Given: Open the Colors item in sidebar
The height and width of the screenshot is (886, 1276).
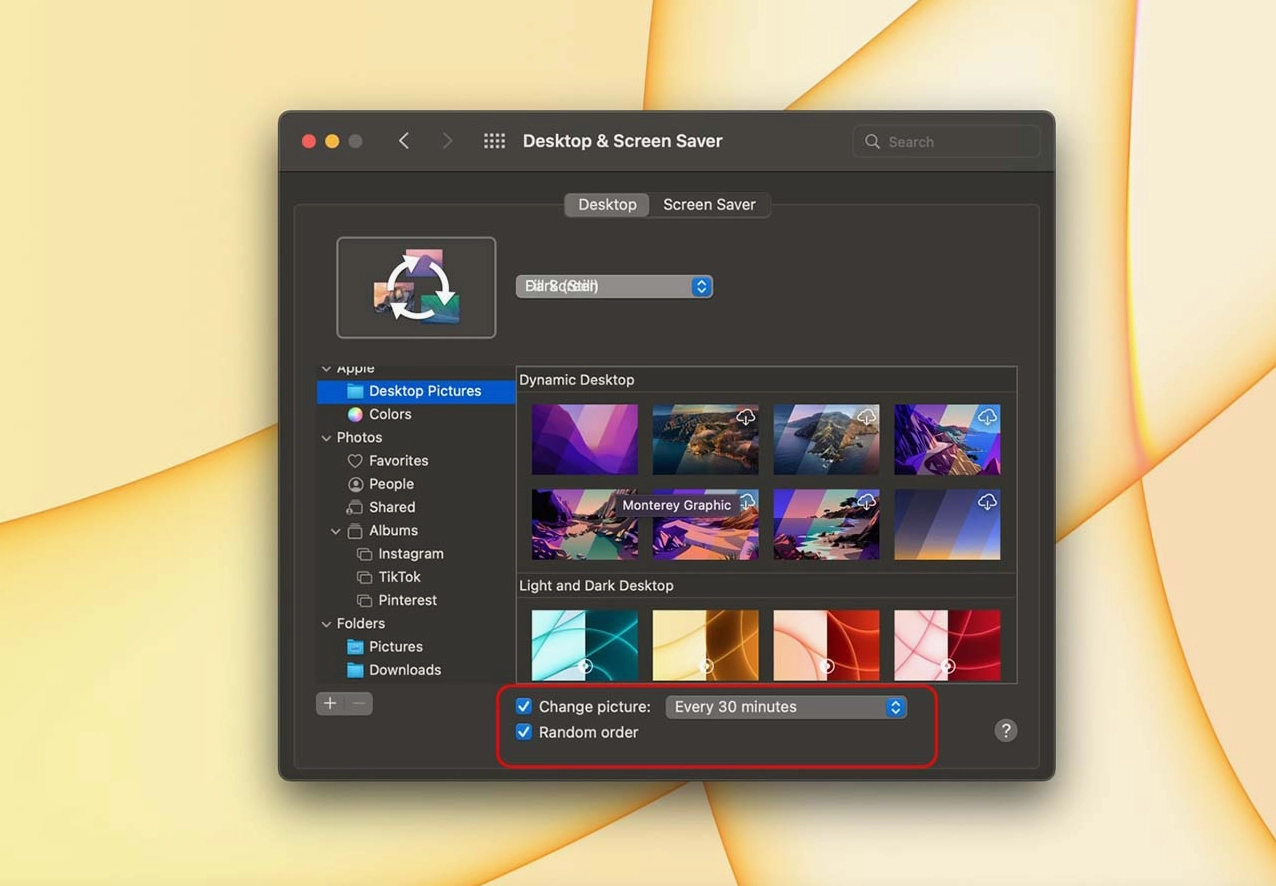Looking at the screenshot, I should (389, 414).
